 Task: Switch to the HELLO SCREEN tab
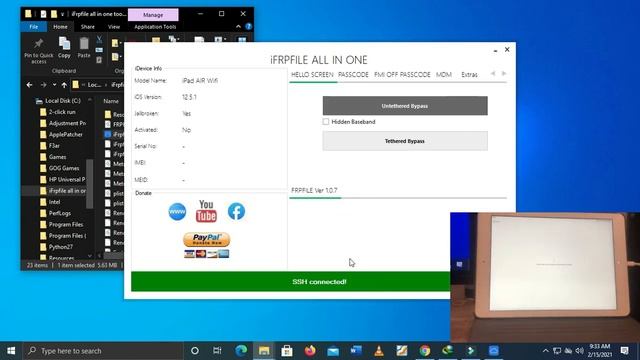312,75
